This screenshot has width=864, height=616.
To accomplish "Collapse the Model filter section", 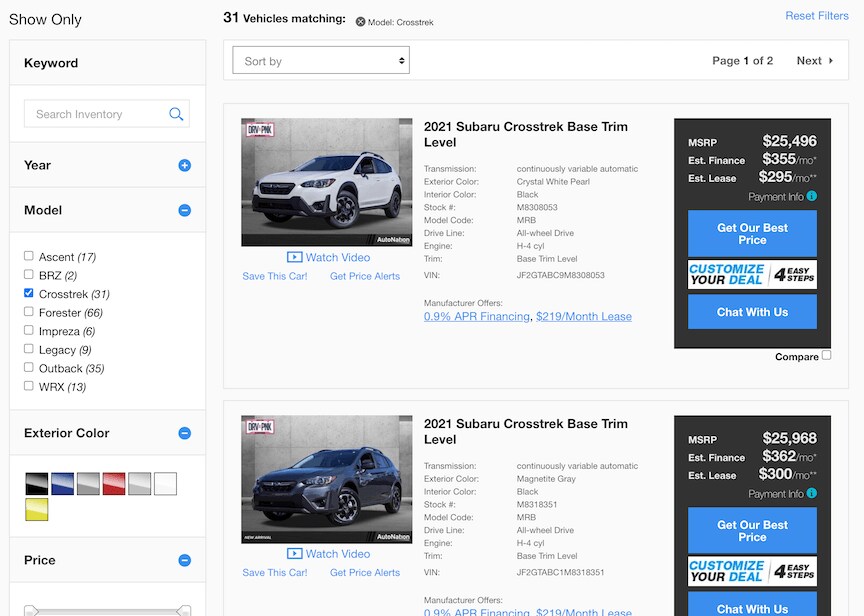I will point(185,210).
